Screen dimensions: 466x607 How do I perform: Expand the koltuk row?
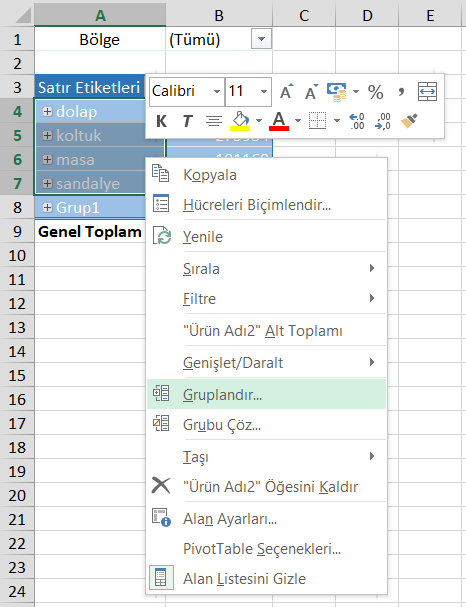pos(47,135)
